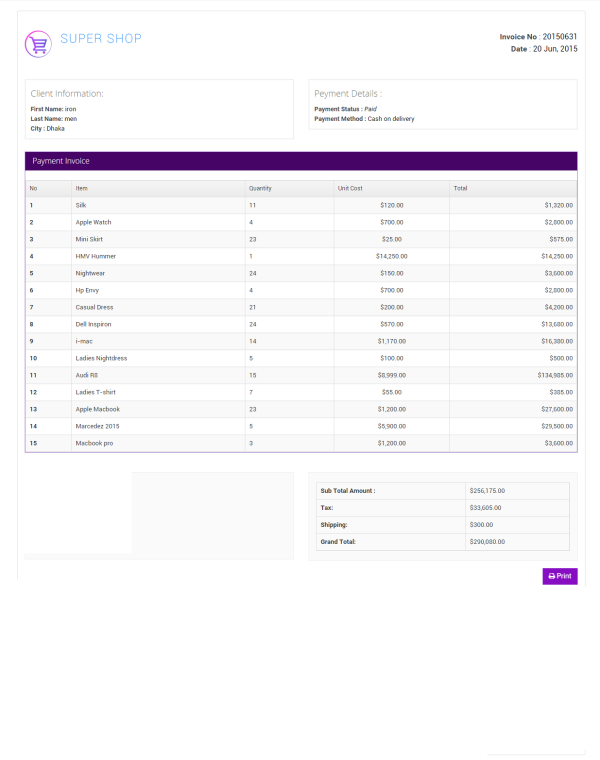Click the SUPER SHOP brand title
This screenshot has height=760, width=600.
(100, 39)
